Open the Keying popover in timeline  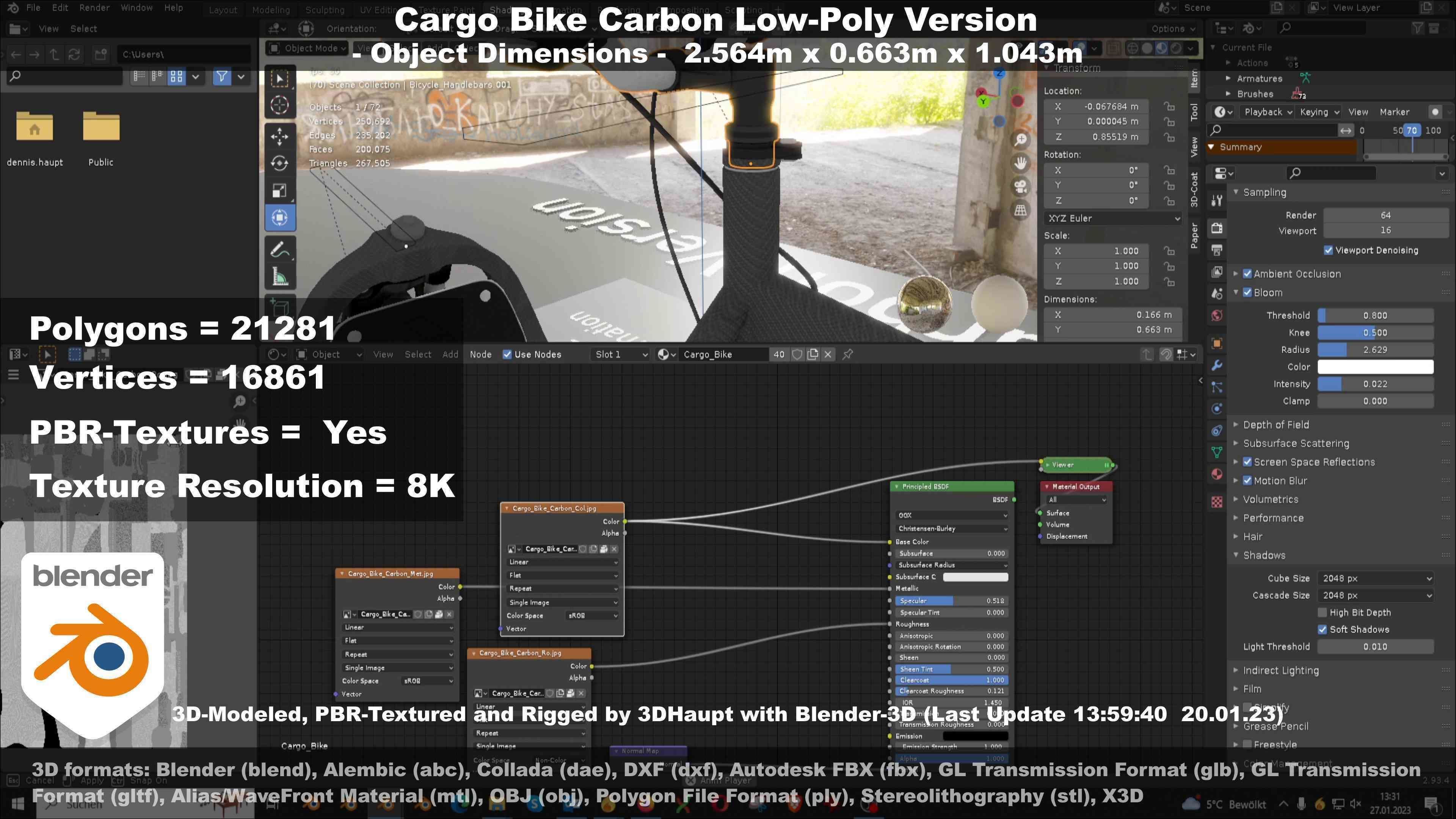click(1319, 112)
